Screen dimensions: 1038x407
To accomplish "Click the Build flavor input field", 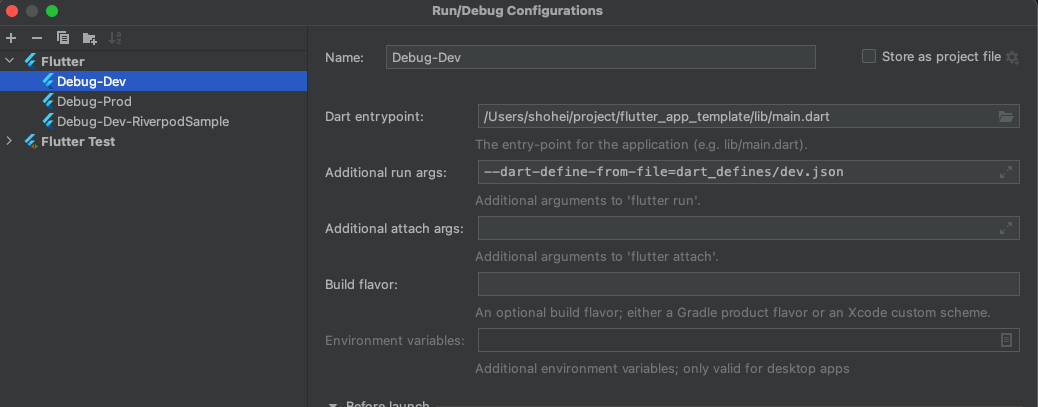I will (748, 285).
